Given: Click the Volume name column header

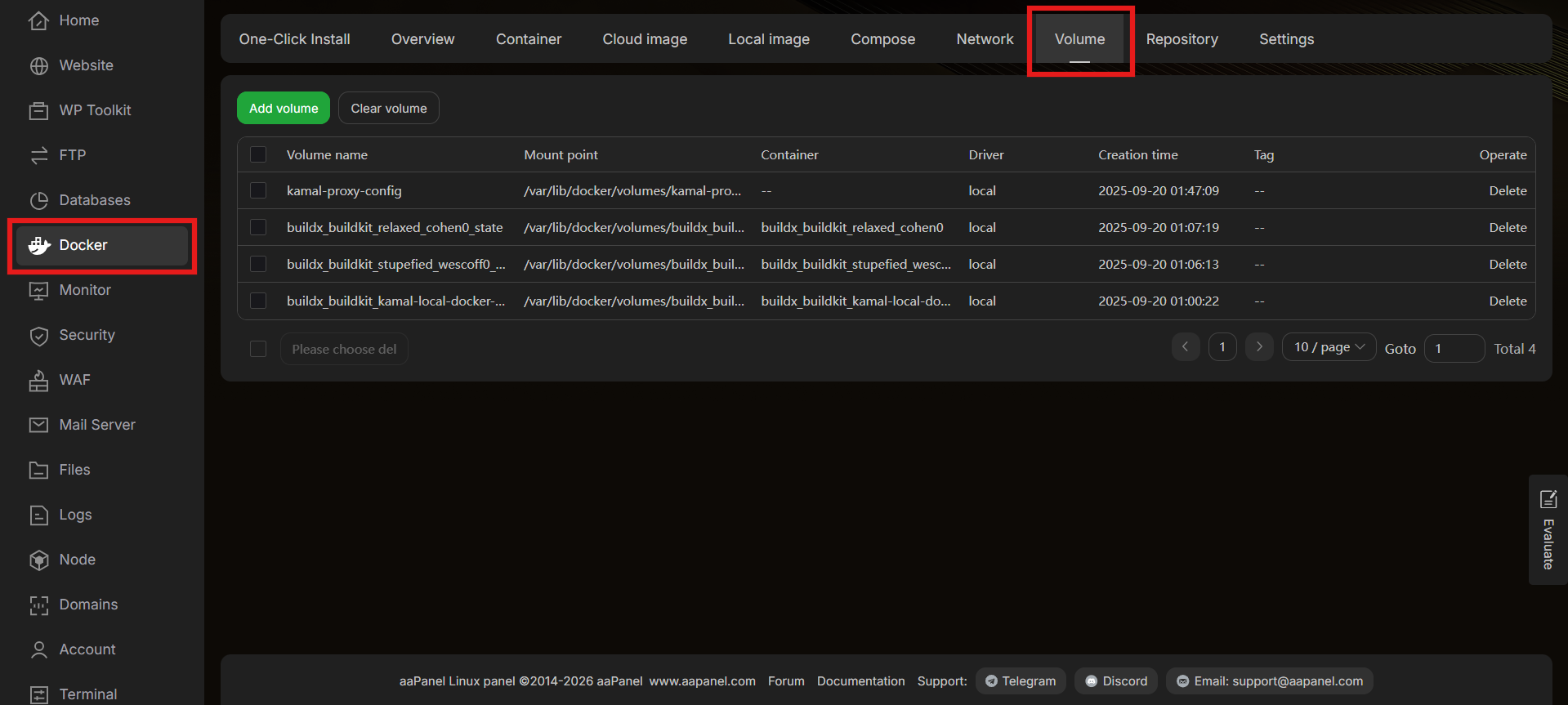Looking at the screenshot, I should click(327, 154).
